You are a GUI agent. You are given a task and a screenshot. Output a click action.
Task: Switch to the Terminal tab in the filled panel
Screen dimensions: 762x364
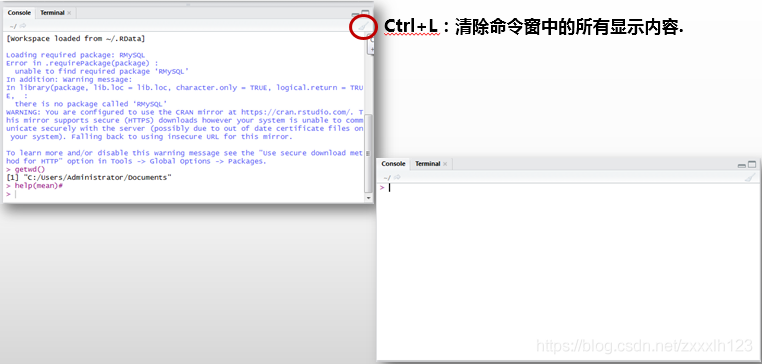[52, 13]
